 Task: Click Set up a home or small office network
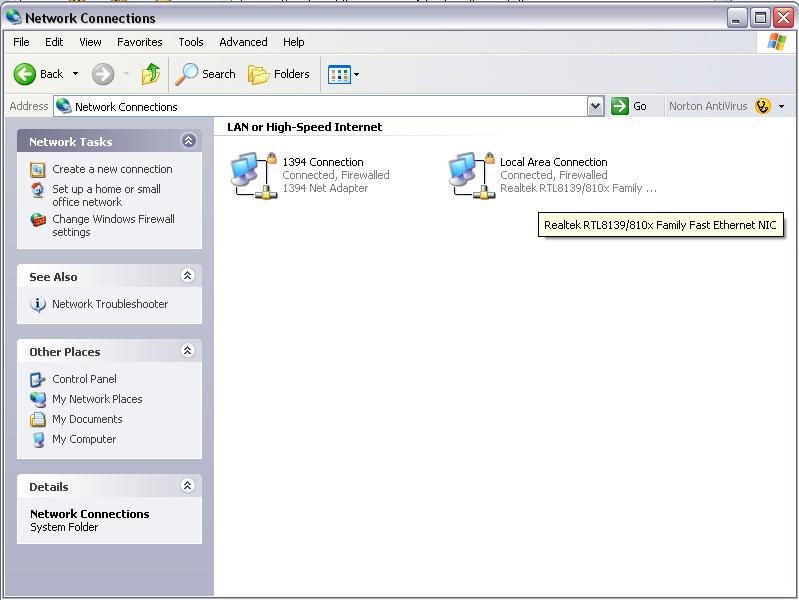point(106,195)
